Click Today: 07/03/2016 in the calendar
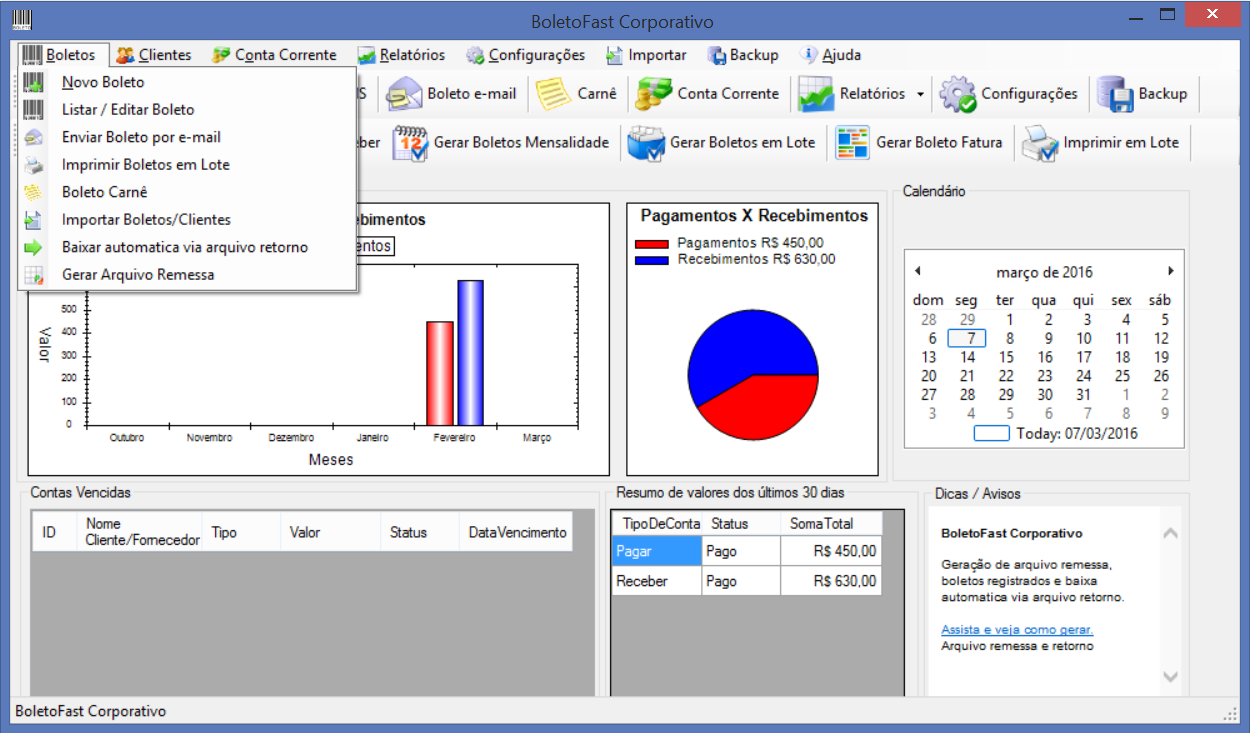 click(x=1076, y=434)
